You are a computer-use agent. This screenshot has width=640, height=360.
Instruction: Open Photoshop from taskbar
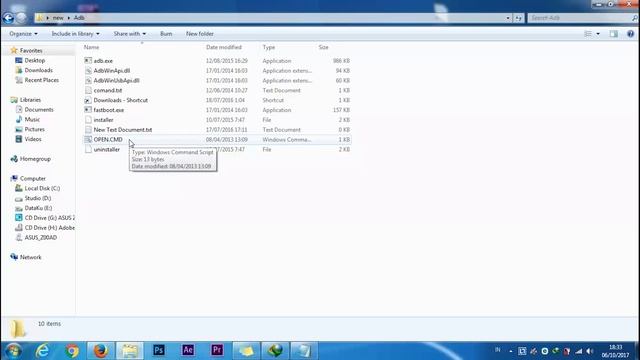click(159, 350)
